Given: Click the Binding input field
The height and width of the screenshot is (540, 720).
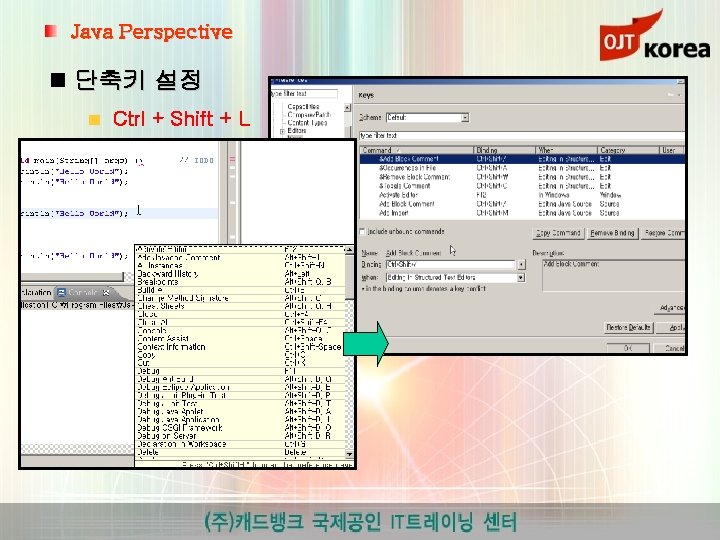Looking at the screenshot, I should pyautogui.click(x=450, y=265).
